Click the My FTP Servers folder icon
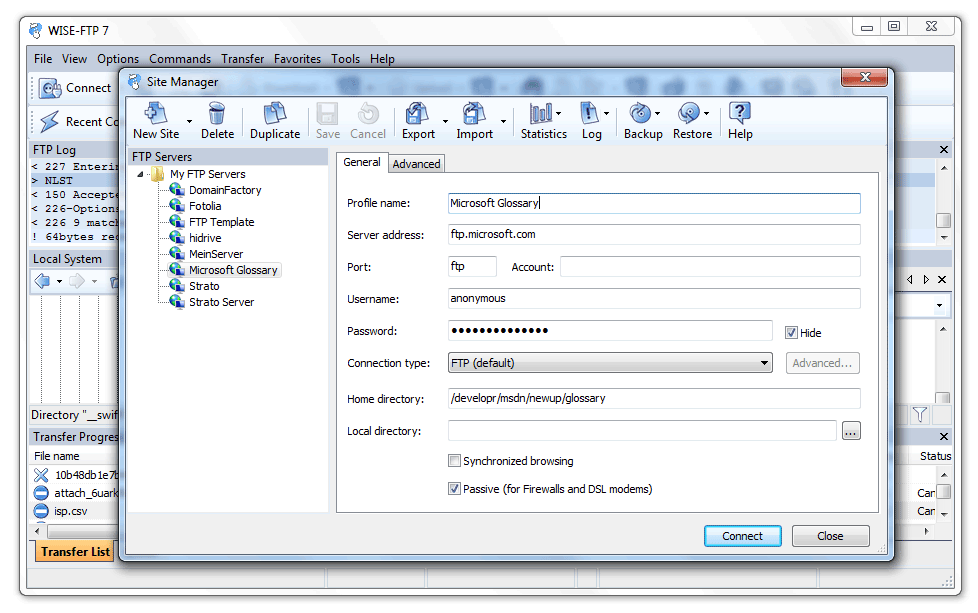 pyautogui.click(x=158, y=174)
